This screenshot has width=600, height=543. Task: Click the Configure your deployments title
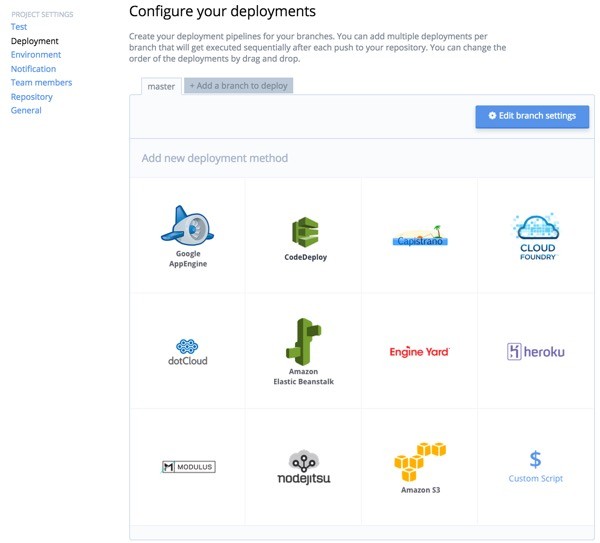[222, 11]
